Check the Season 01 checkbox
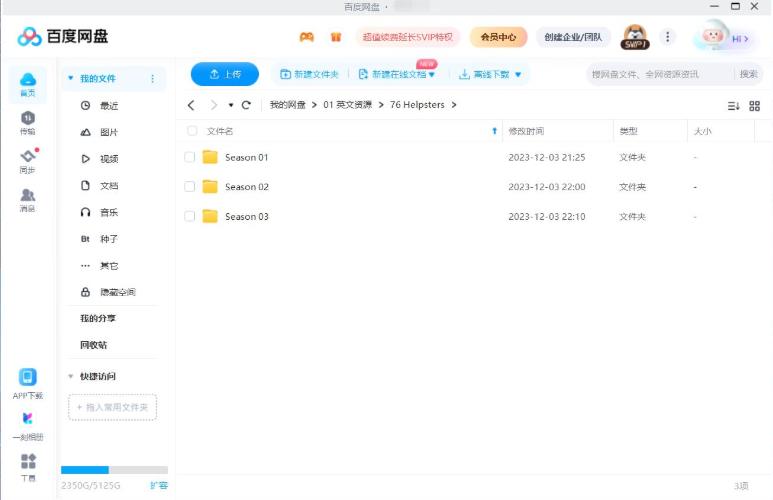The image size is (773, 500). point(190,157)
